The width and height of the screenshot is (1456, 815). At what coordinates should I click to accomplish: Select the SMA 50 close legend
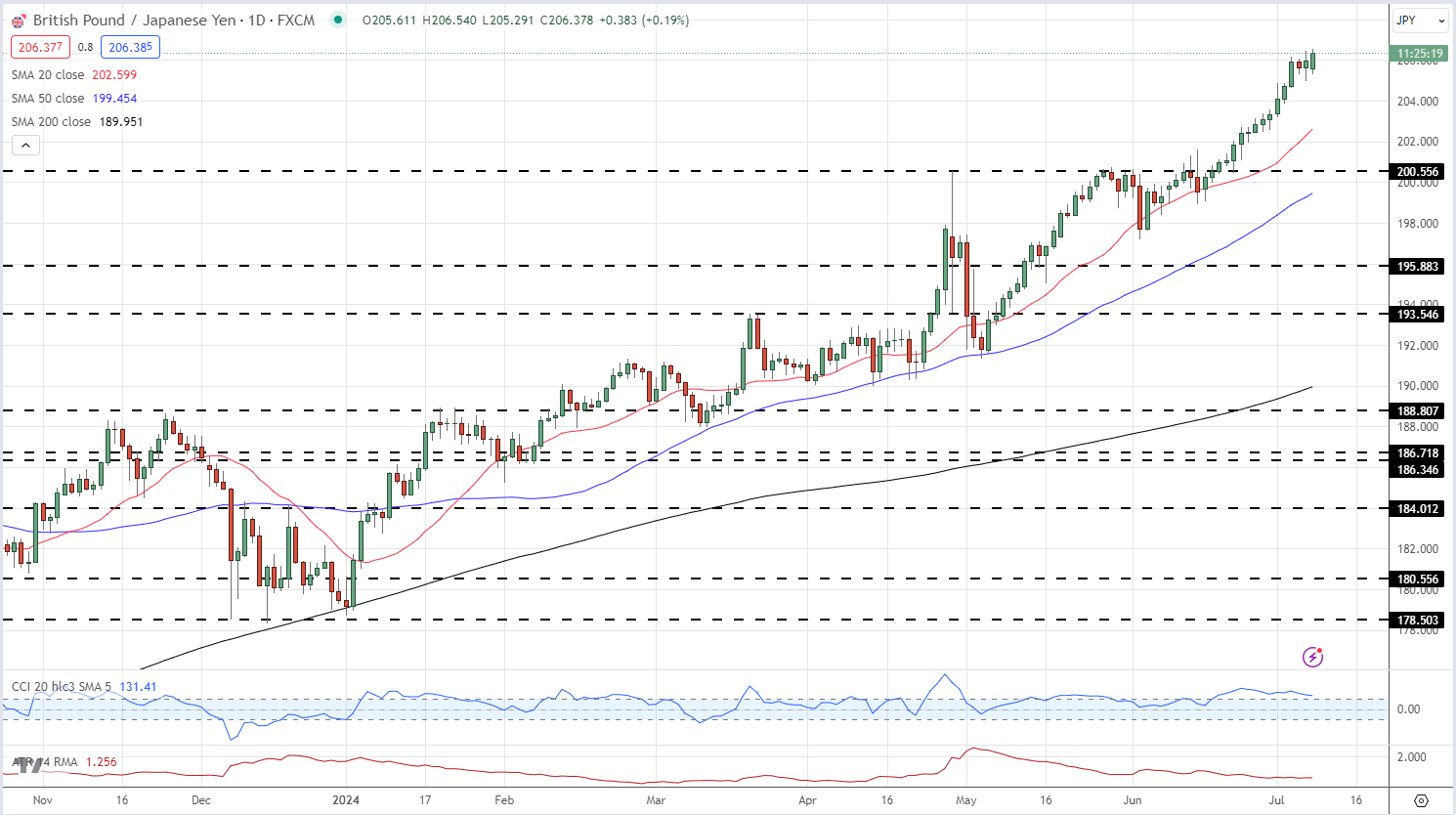click(x=74, y=98)
